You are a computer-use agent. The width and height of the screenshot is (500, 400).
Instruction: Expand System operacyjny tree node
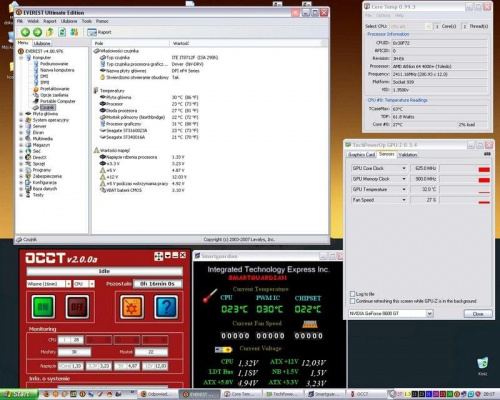pos(21,120)
